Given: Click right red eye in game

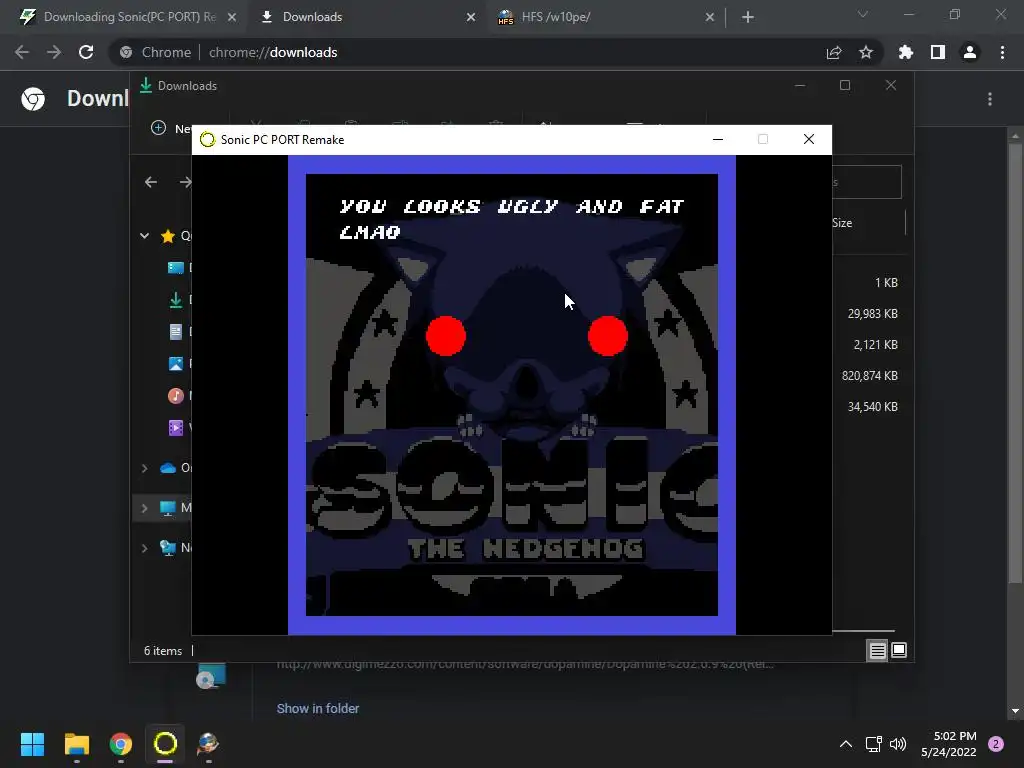Looking at the screenshot, I should [608, 336].
